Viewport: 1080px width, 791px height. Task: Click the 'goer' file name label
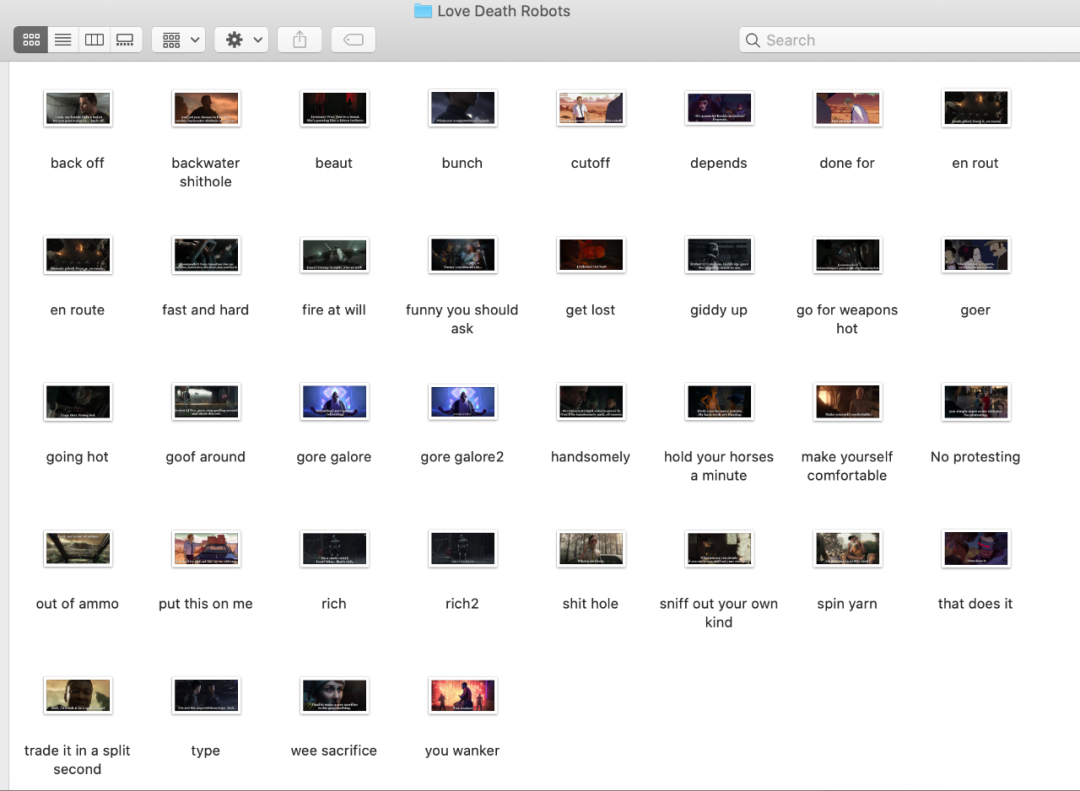click(x=975, y=311)
